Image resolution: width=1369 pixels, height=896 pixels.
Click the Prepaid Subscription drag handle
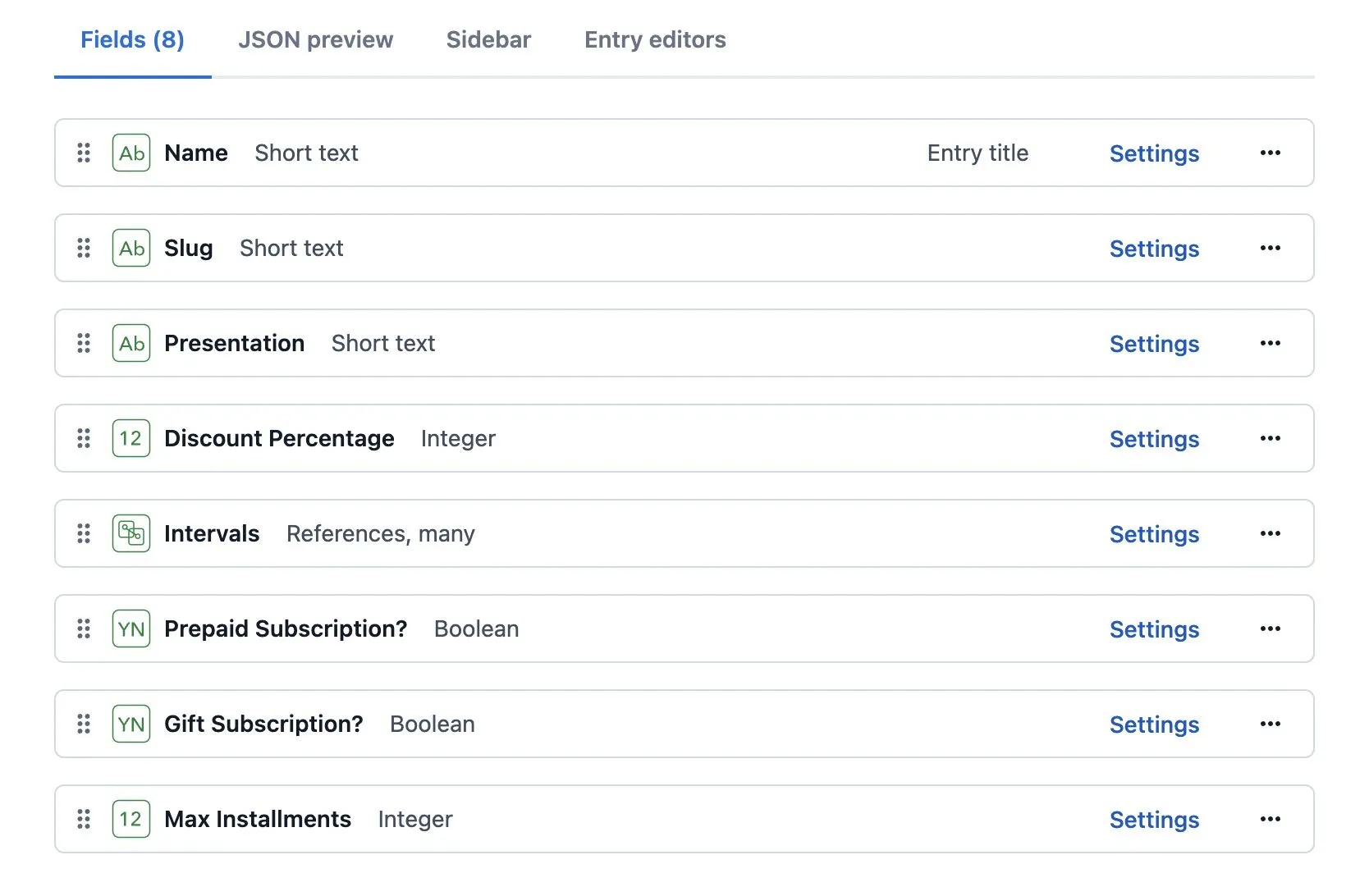click(84, 629)
